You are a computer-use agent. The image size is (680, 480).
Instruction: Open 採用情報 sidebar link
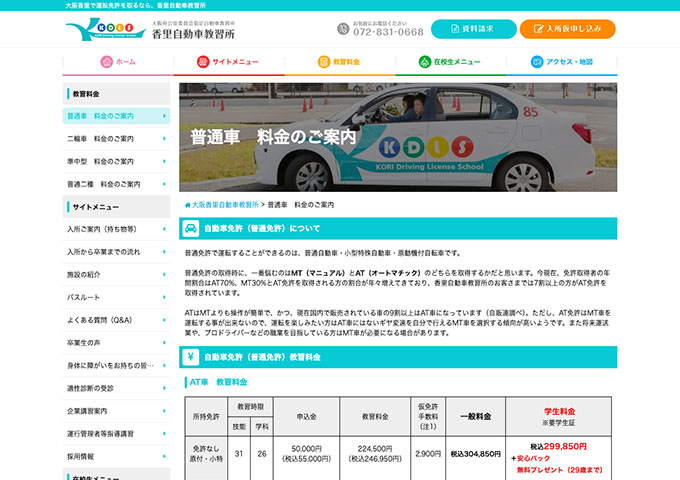click(116, 456)
